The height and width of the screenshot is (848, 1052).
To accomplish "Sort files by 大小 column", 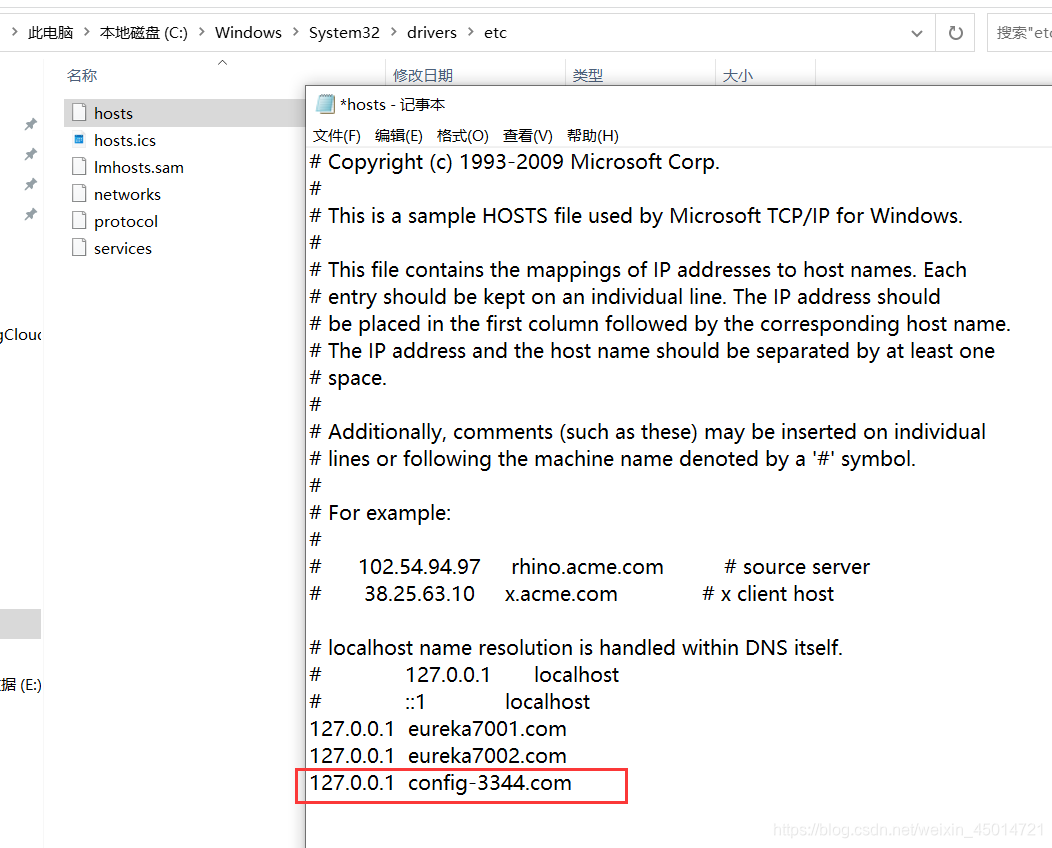I will coord(737,75).
